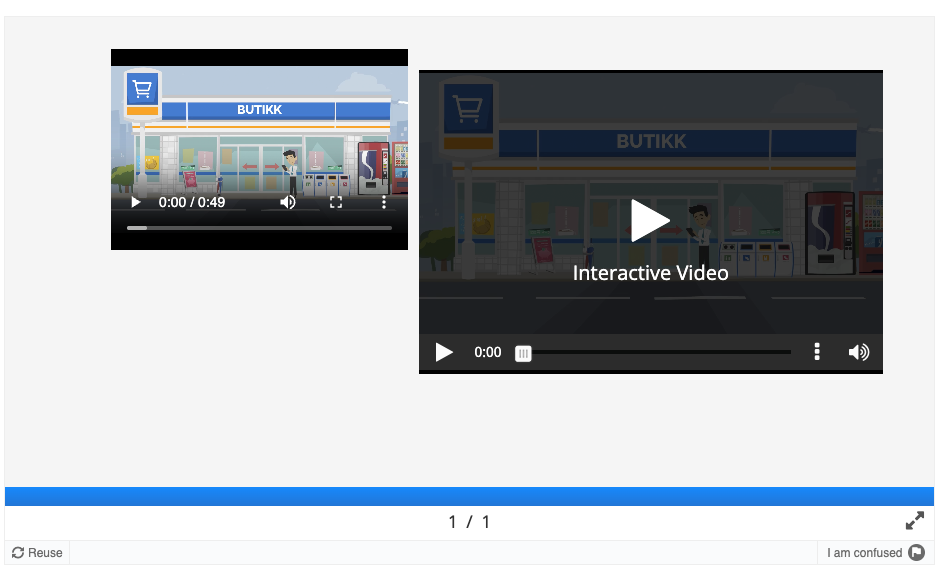944x575 pixels.
Task: Open more options in the small video
Action: (384, 202)
